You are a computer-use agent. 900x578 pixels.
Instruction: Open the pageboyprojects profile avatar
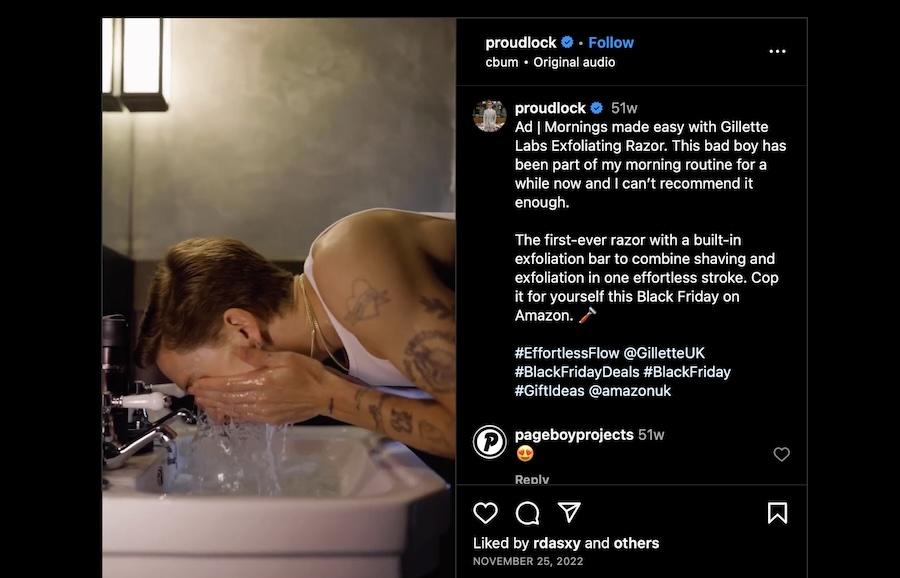point(490,441)
